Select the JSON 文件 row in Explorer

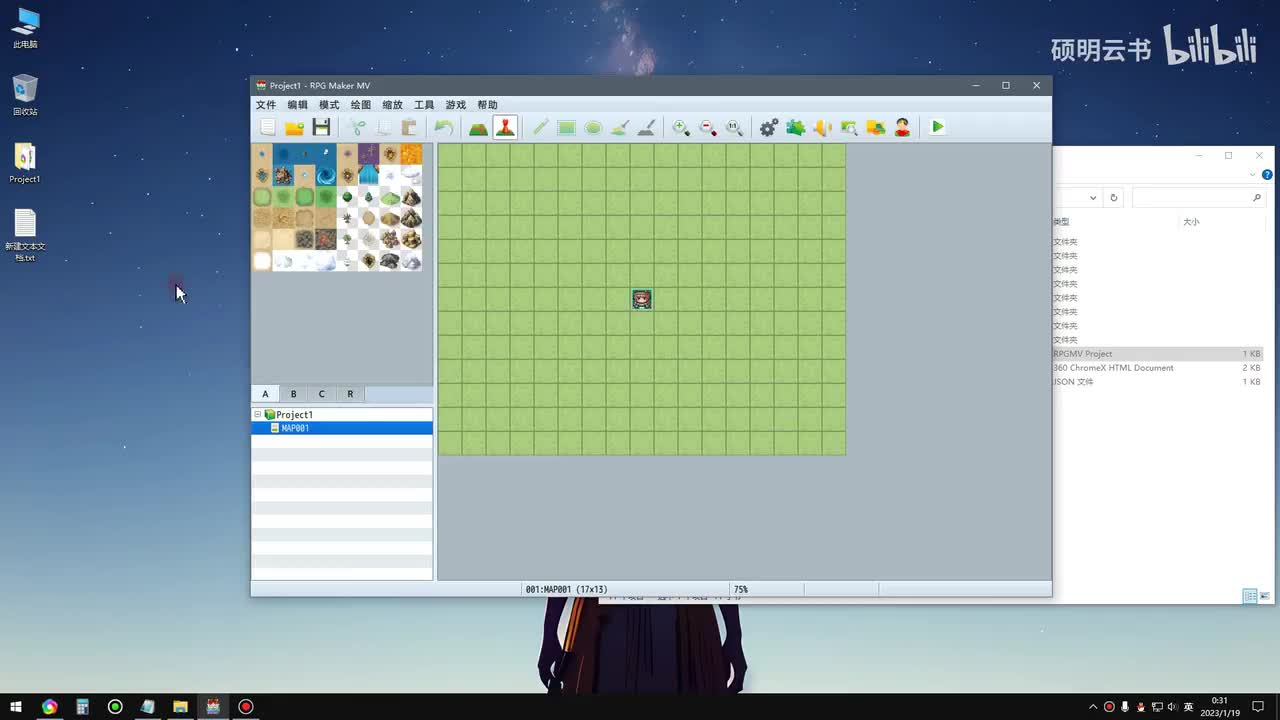point(1158,382)
